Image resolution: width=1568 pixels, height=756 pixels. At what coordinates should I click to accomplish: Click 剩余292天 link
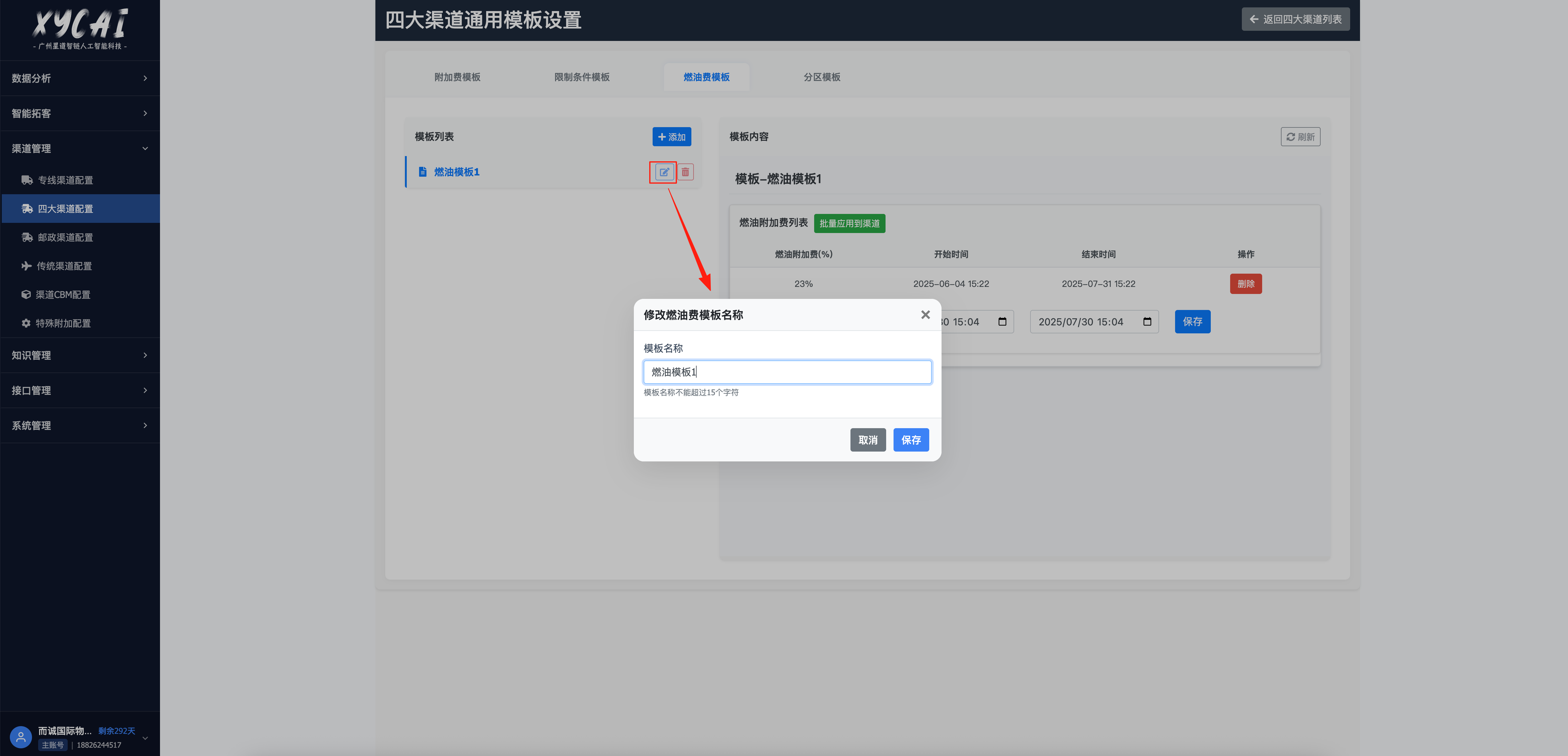(117, 730)
